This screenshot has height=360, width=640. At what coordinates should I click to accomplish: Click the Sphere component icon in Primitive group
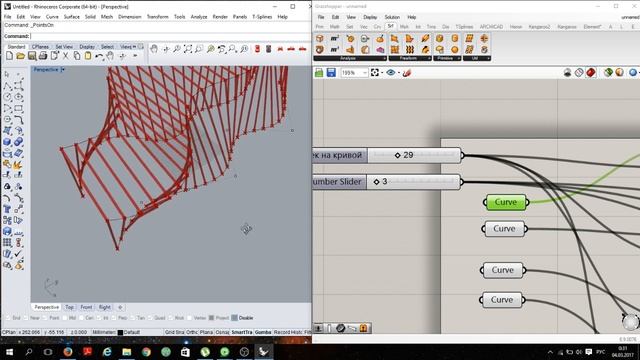pyautogui.click(x=455, y=49)
